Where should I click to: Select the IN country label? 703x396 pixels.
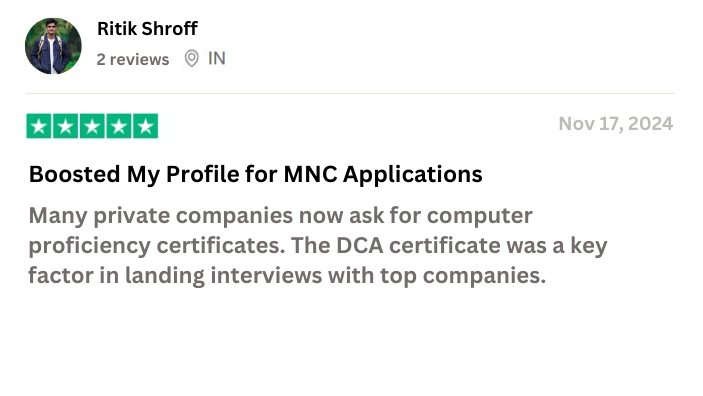(217, 59)
